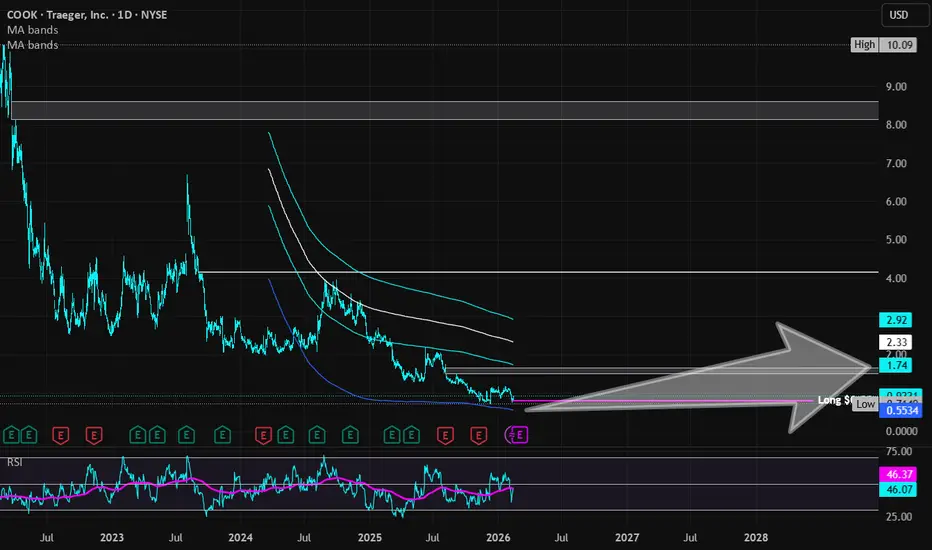Viewport: 932px width, 550px height.
Task: Click the 6.00 price axis tick
Action: click(896, 202)
